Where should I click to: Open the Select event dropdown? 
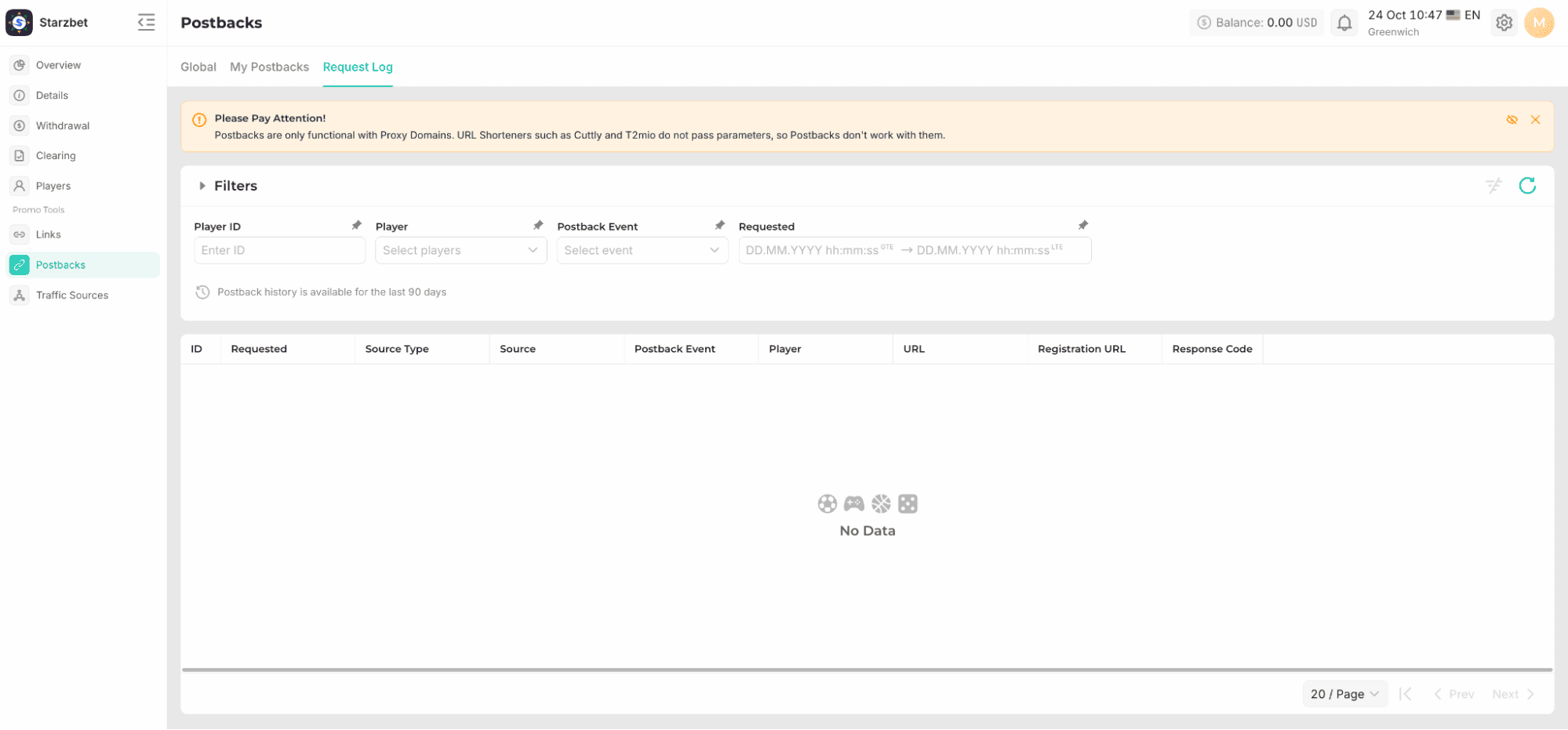(642, 250)
